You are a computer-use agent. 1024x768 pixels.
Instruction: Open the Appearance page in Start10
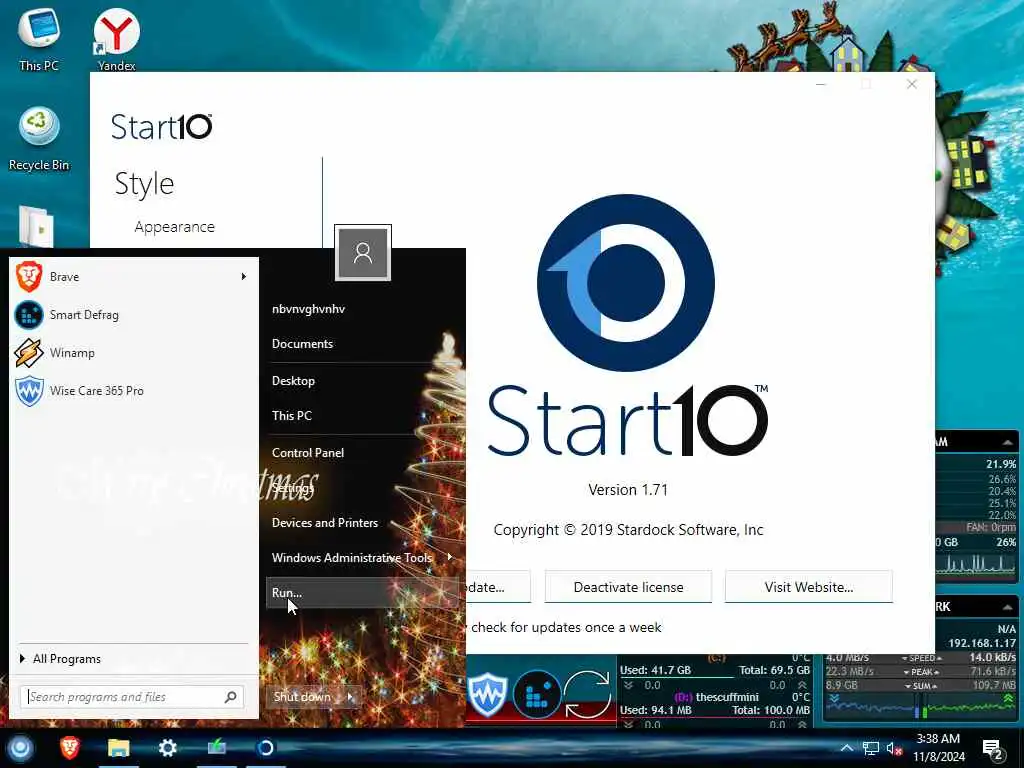tap(174, 227)
